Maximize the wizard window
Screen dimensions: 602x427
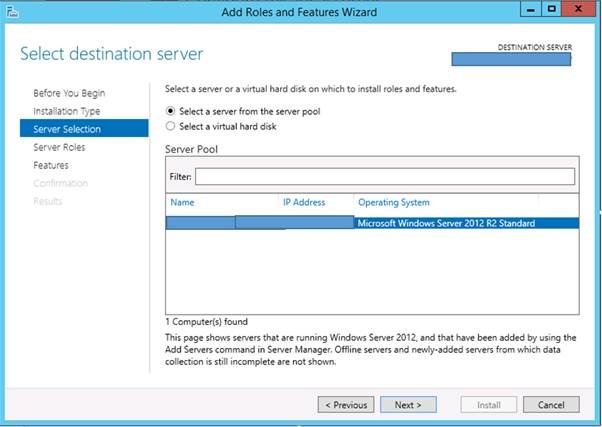point(550,11)
